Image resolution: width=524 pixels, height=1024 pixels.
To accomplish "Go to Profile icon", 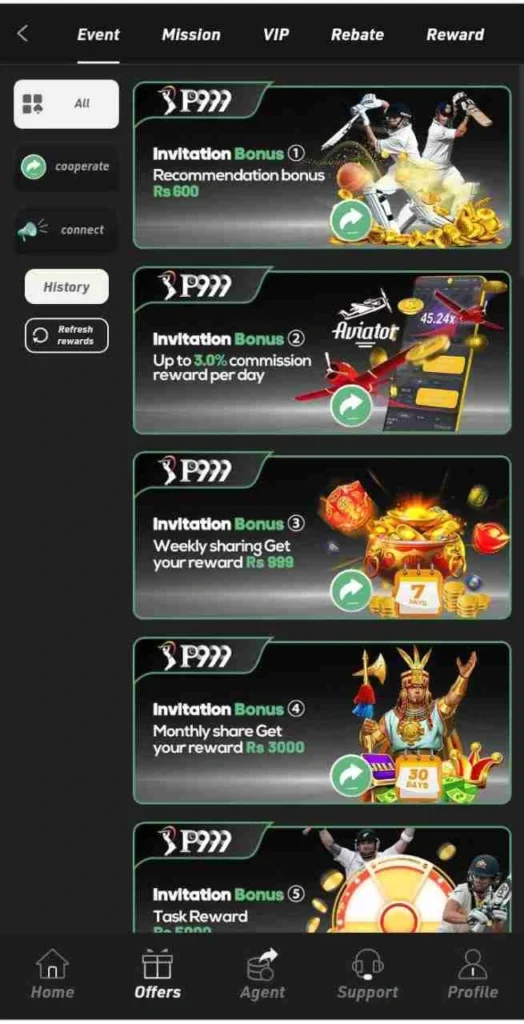I will pyautogui.click(x=472, y=964).
